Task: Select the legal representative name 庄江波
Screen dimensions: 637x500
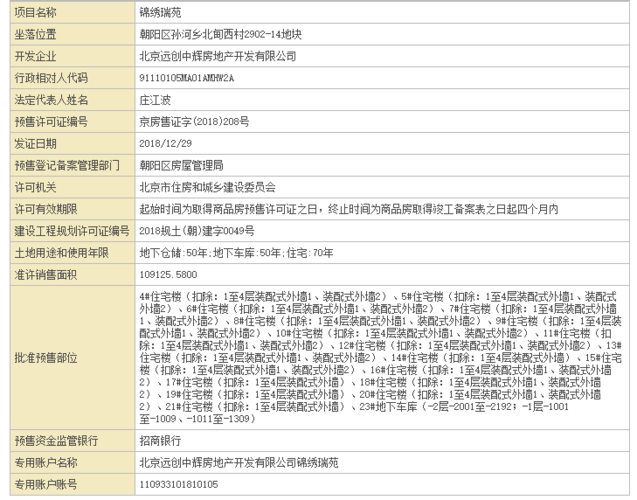Action: click(157, 99)
